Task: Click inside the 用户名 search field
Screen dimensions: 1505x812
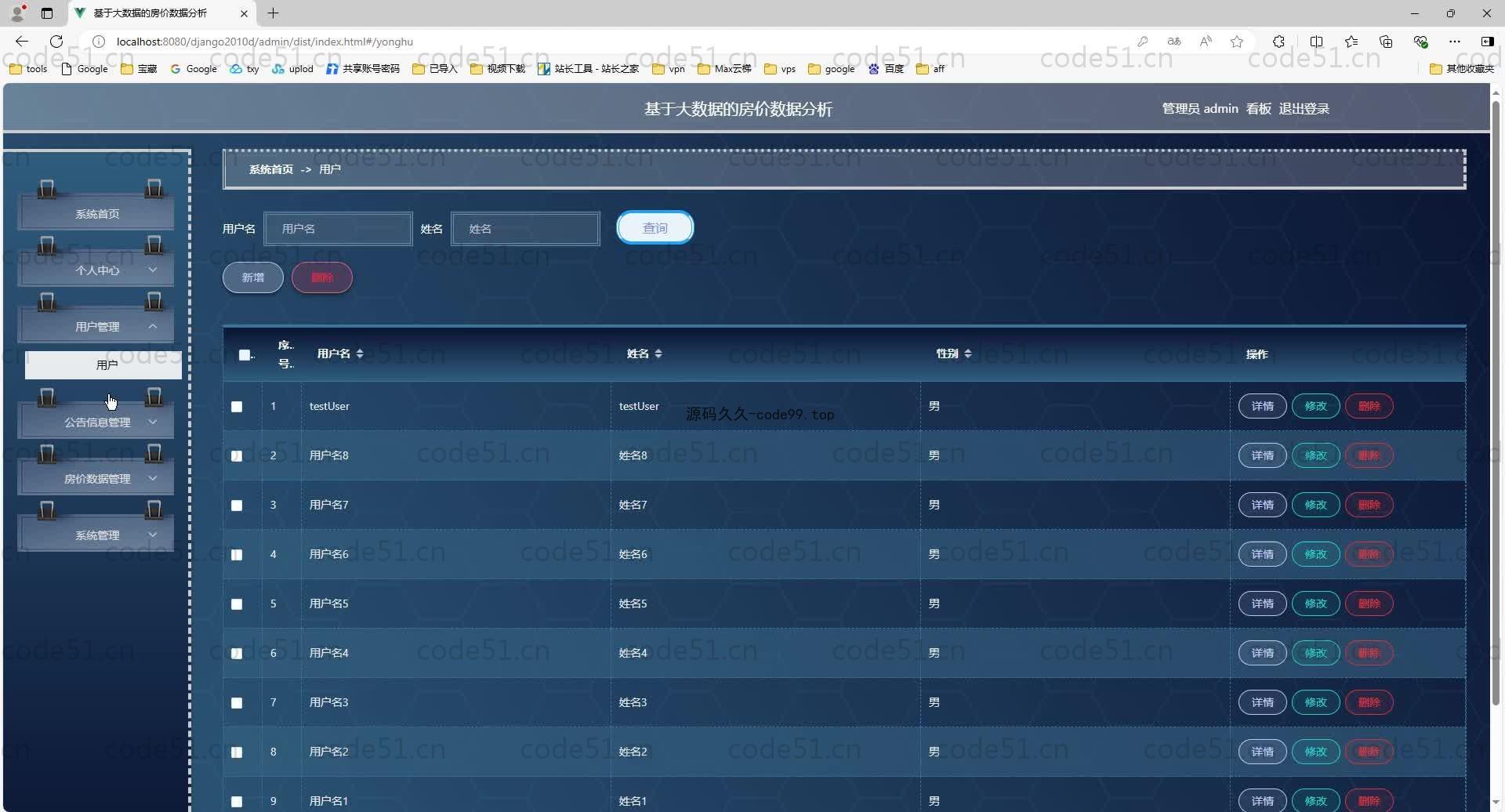Action: [x=338, y=229]
